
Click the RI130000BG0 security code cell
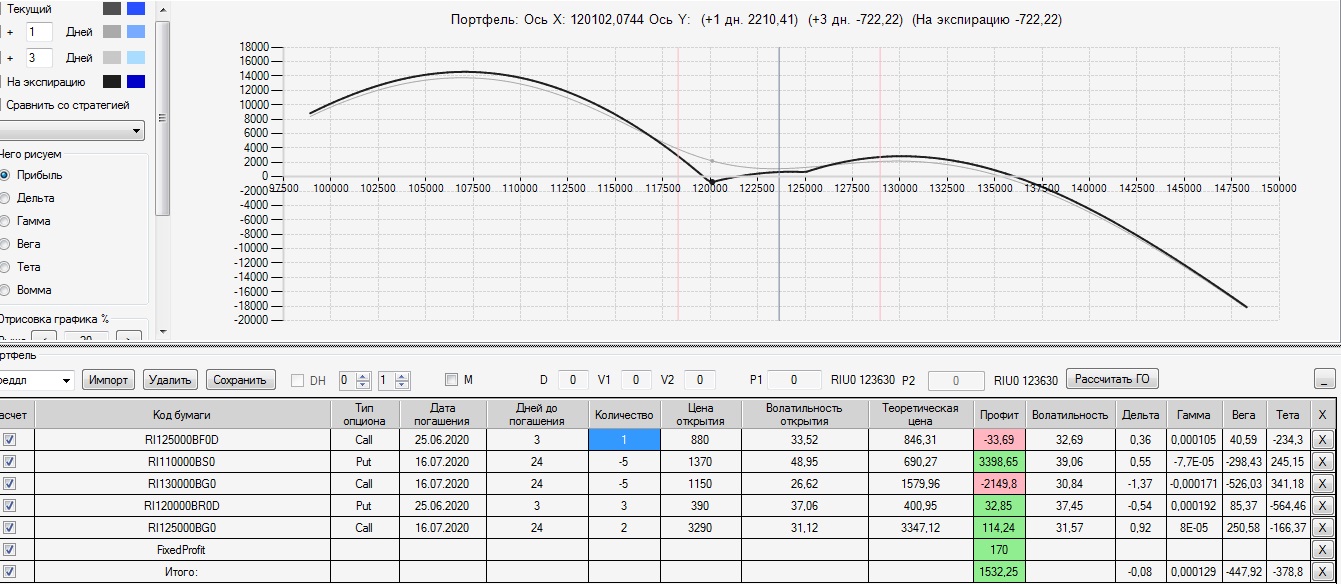tap(183, 483)
